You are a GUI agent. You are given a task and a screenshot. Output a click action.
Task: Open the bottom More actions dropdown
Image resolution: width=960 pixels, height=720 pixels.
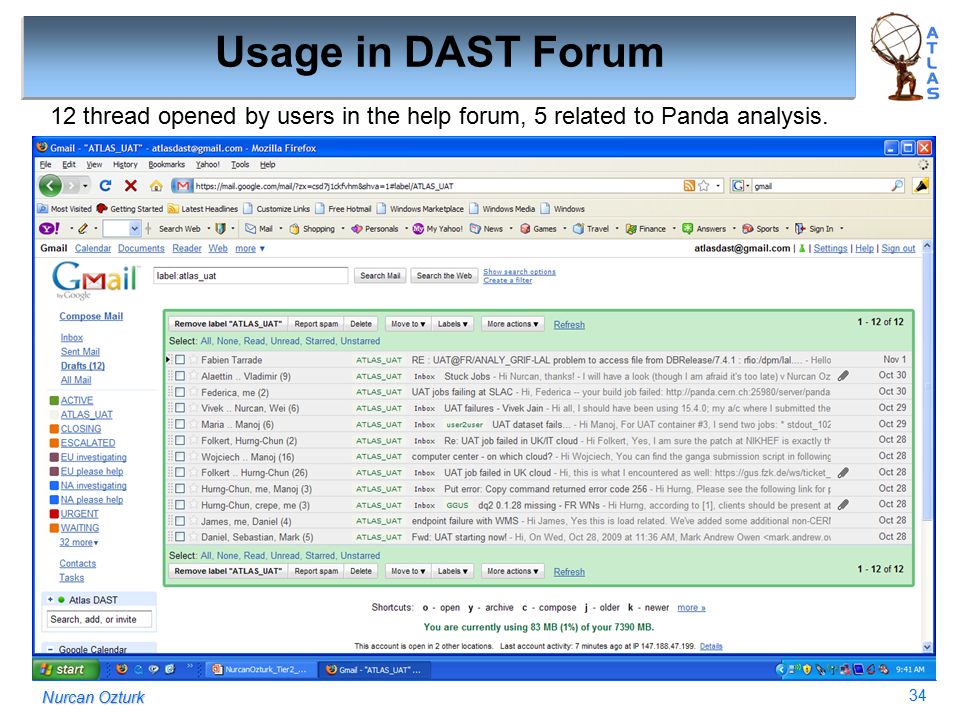[512, 571]
